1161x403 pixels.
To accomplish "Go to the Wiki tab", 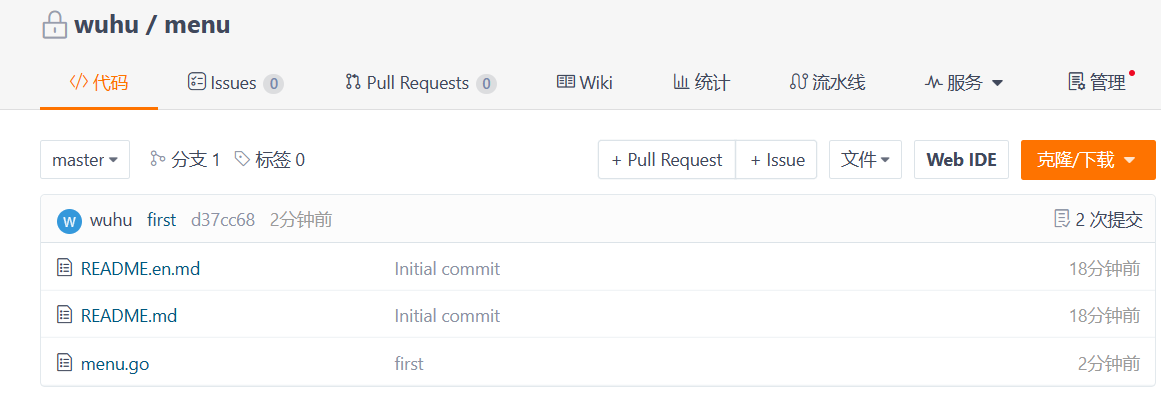I will (x=585, y=83).
